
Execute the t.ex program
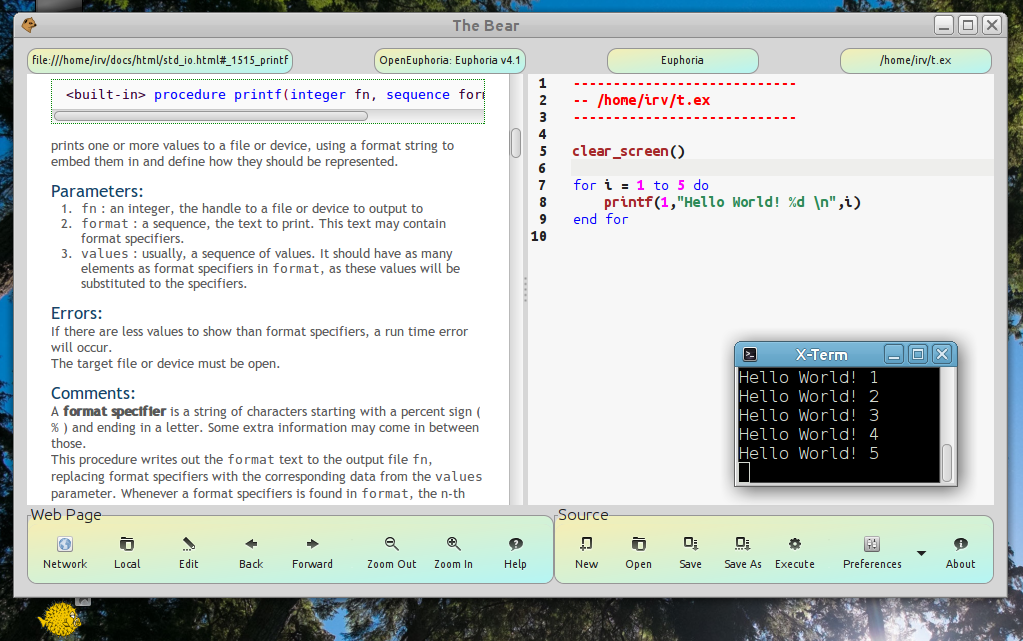[x=795, y=545]
